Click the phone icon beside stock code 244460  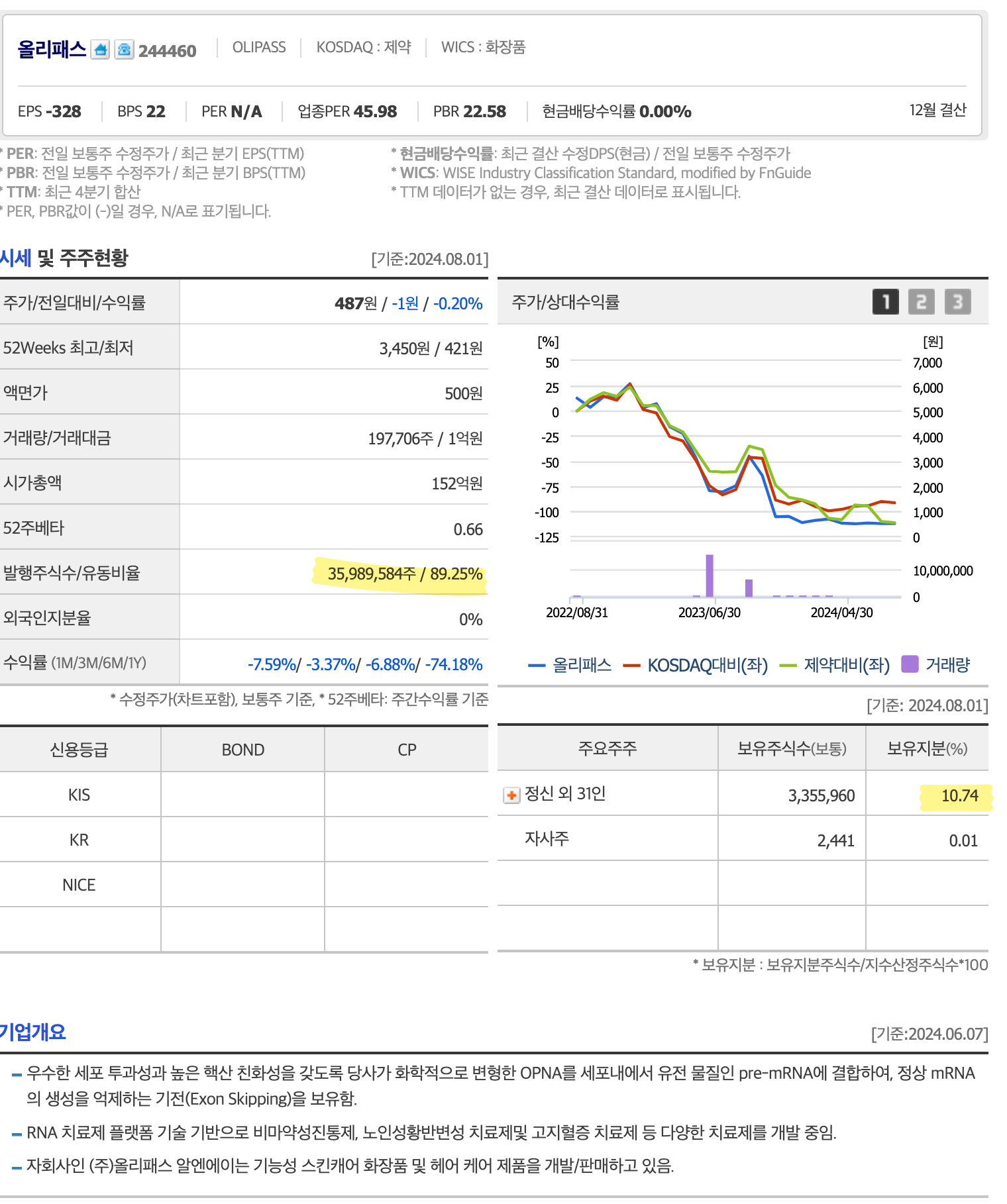(124, 50)
